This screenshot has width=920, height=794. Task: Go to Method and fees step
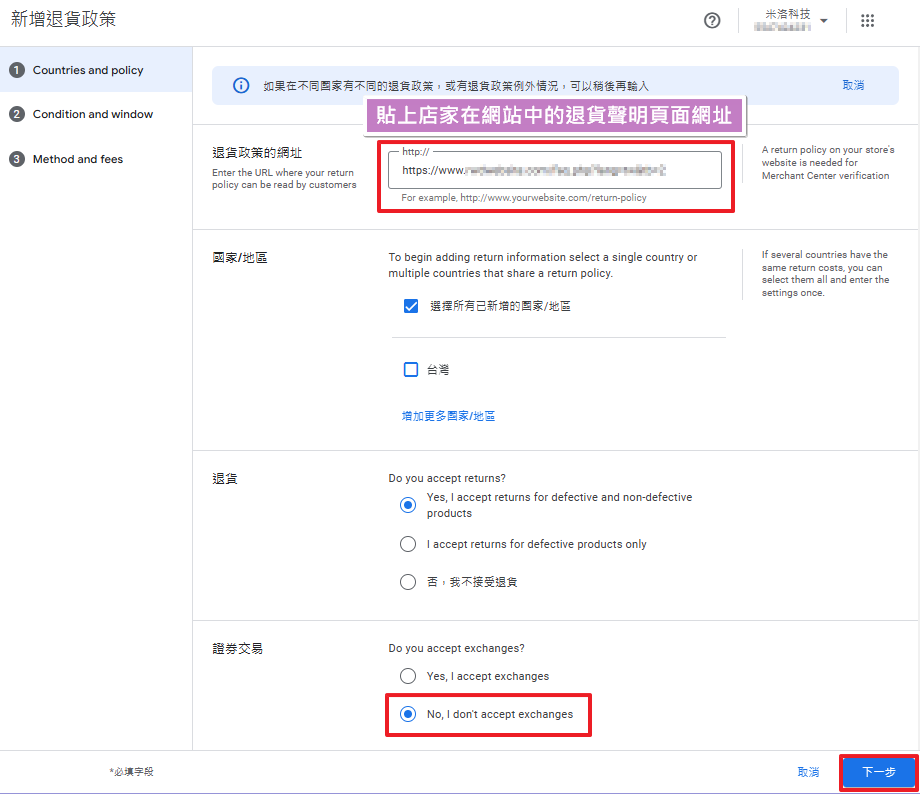(x=78, y=159)
